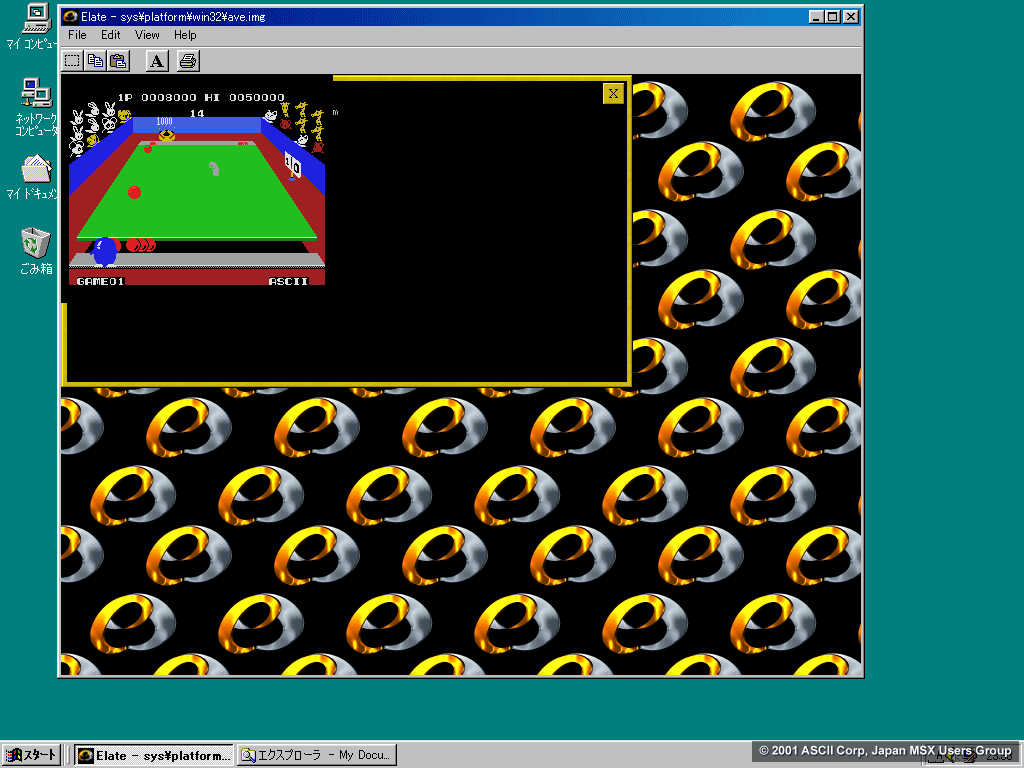1024x768 pixels.
Task: Click the '1P 0008000' score text
Action: tap(157, 97)
